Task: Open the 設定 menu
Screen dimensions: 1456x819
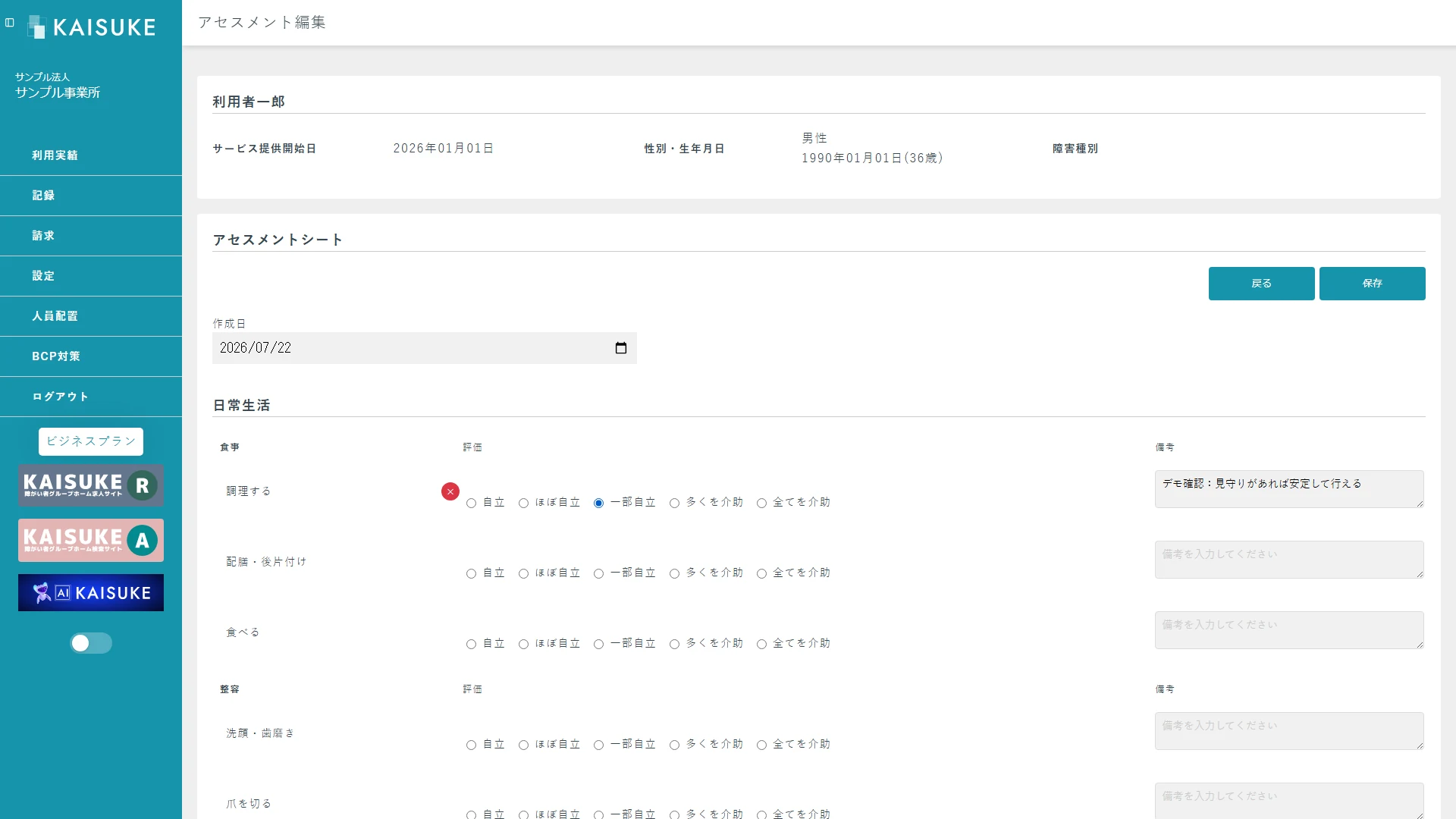Action: [x=91, y=276]
